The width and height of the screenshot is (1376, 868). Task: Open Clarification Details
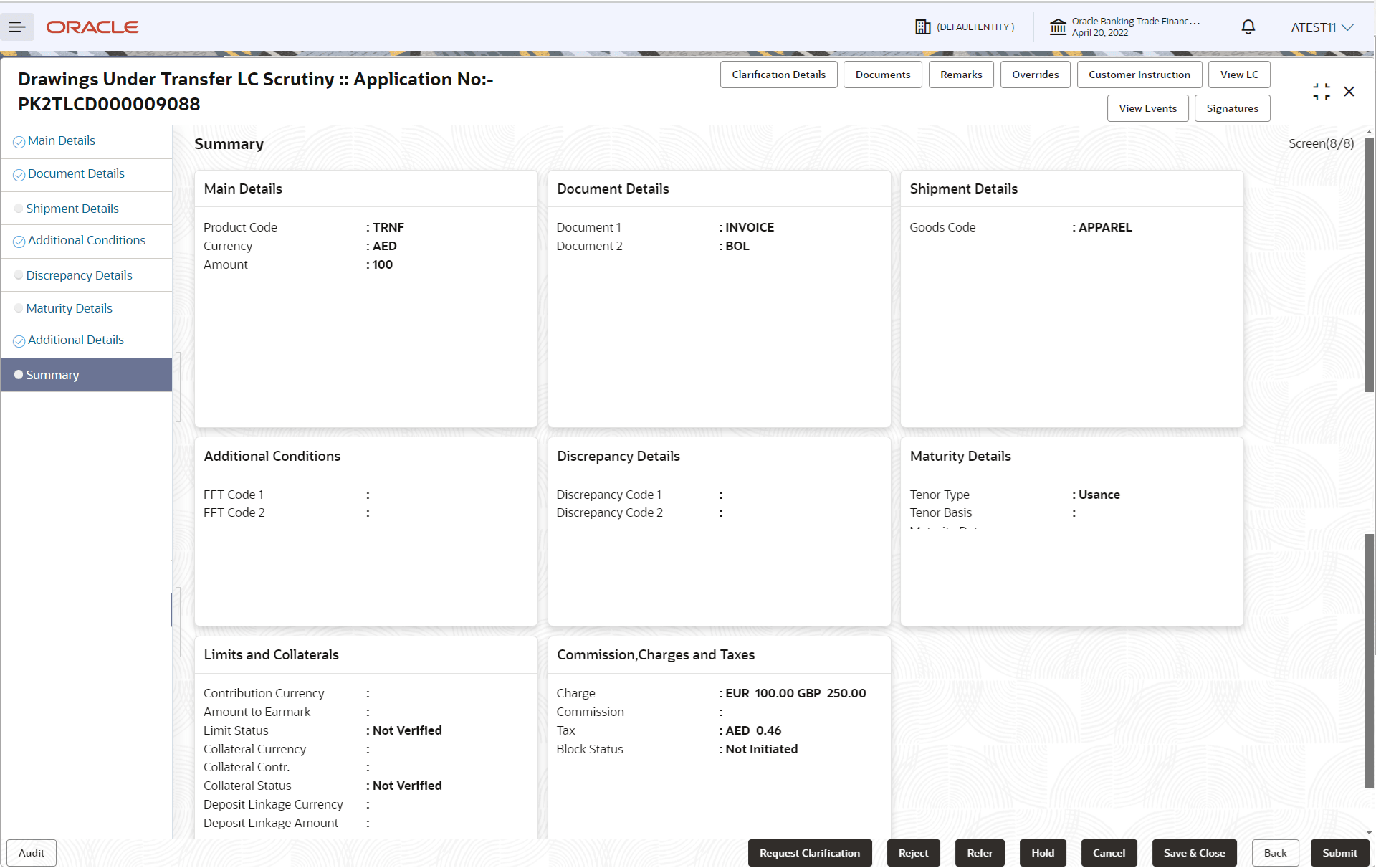point(778,75)
